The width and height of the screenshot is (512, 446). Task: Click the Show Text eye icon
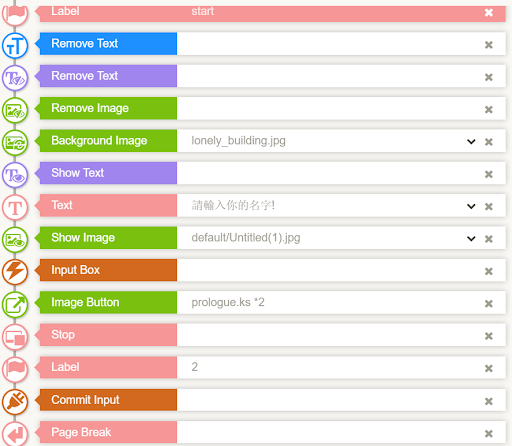(x=15, y=175)
